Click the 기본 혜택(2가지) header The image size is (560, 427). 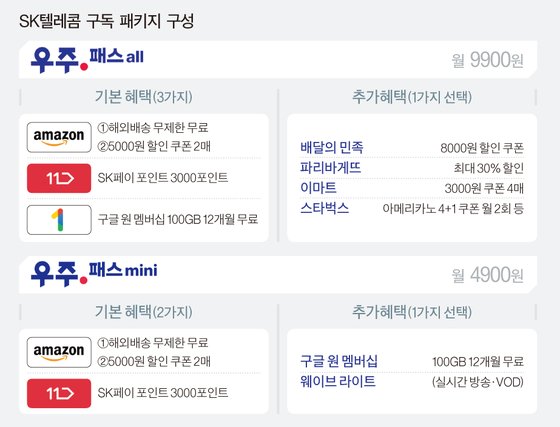pyautogui.click(x=144, y=312)
